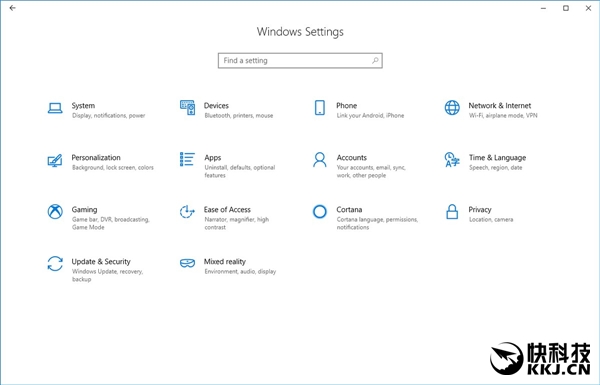The image size is (600, 385).
Task: Open the Mixed reality text link
Action: (225, 261)
